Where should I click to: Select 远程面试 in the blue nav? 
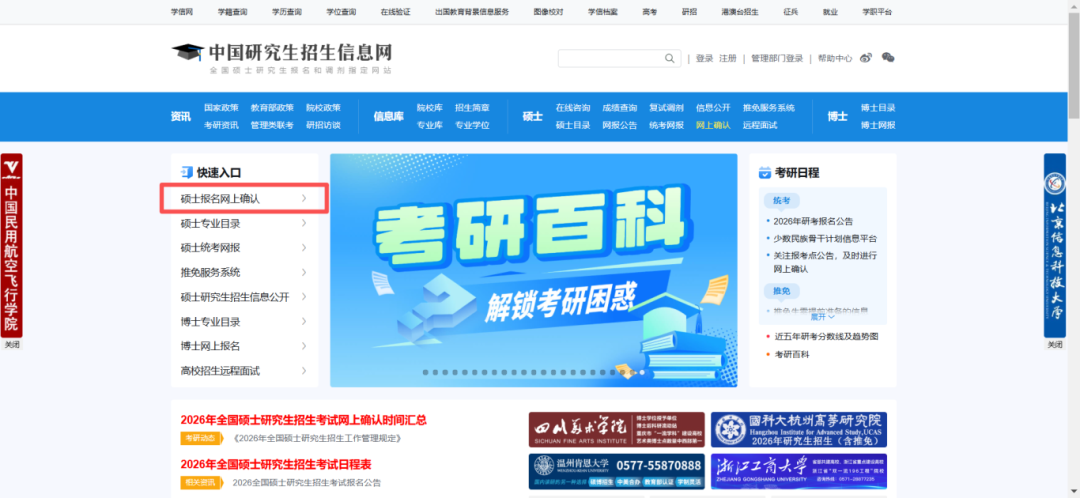point(760,125)
